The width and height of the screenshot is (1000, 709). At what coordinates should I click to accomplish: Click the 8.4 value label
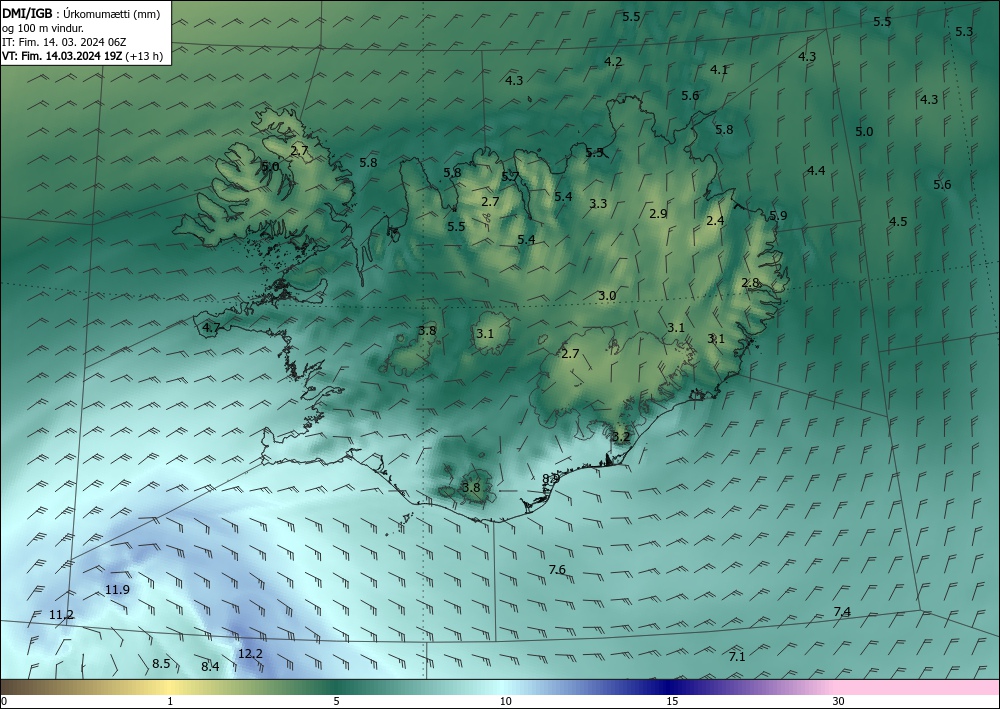[x=210, y=667]
